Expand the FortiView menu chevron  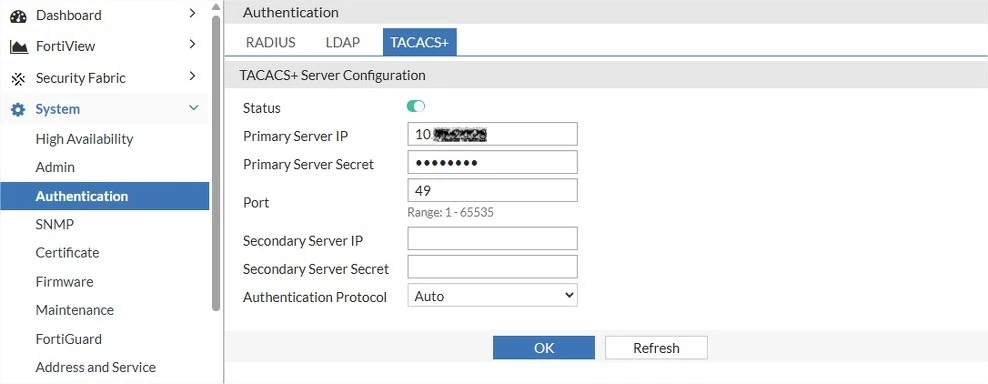click(x=193, y=44)
